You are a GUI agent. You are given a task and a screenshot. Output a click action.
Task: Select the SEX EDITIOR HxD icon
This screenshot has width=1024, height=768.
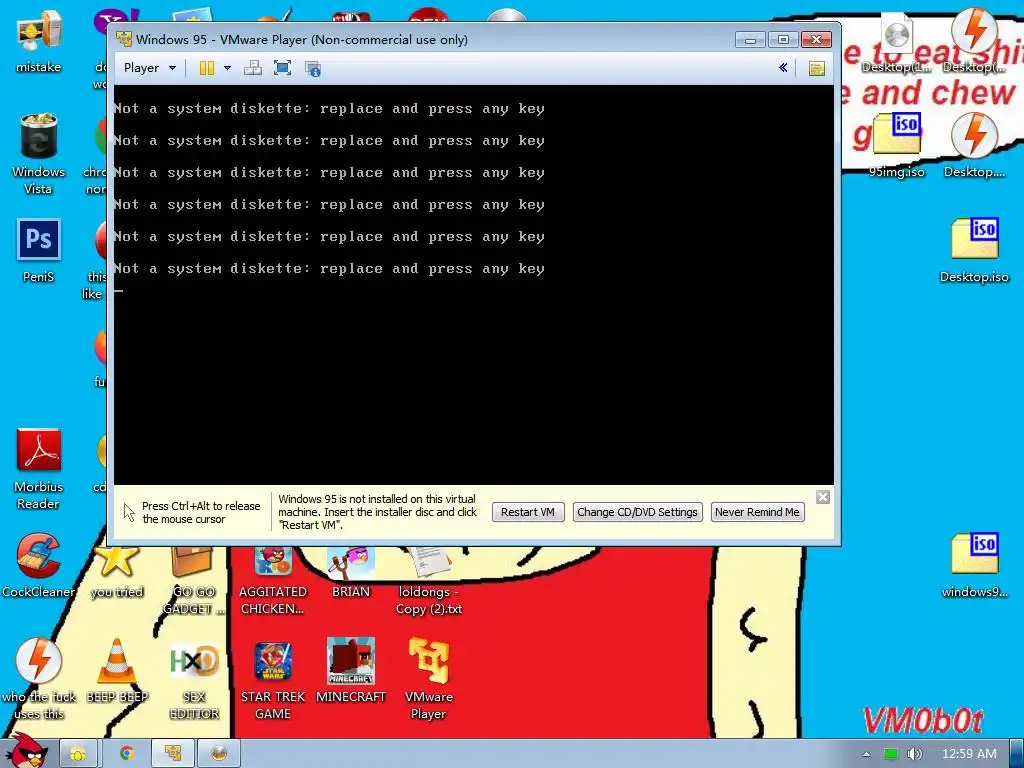click(194, 679)
